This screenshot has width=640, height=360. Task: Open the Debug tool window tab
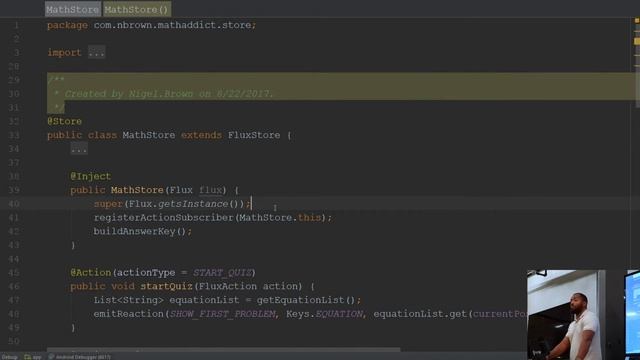[x=9, y=357]
